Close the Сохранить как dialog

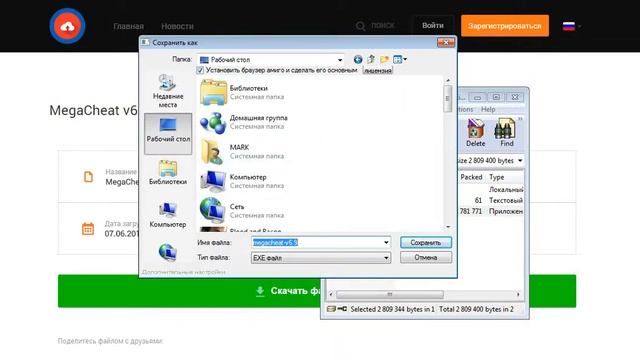[x=446, y=42]
